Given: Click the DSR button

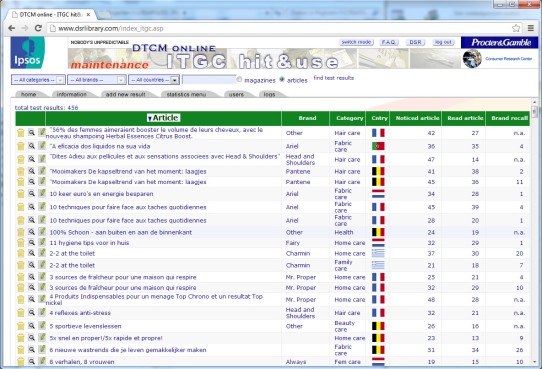Looking at the screenshot, I should [x=415, y=42].
